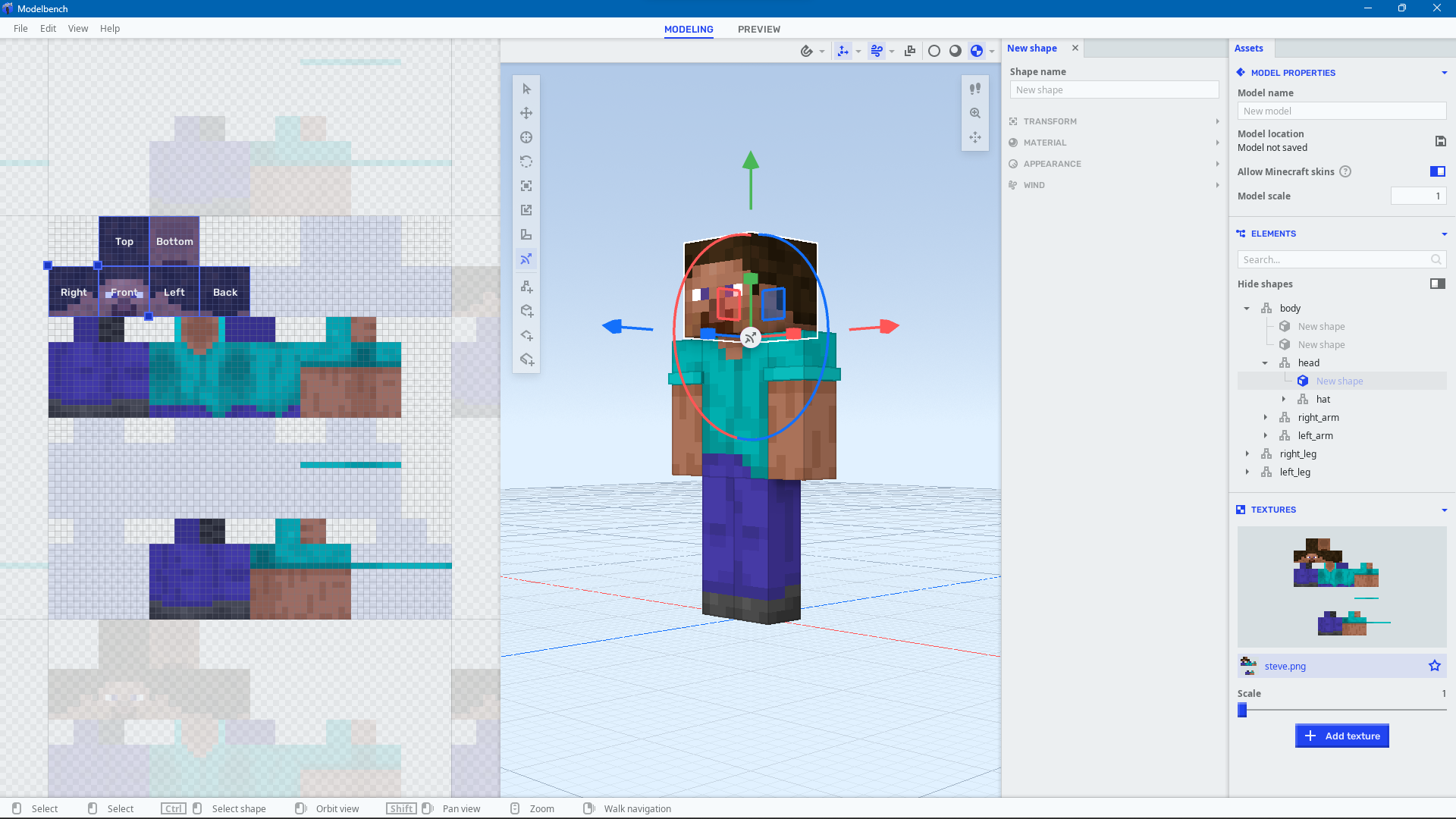Open render mode dropdown arrow

point(992,52)
